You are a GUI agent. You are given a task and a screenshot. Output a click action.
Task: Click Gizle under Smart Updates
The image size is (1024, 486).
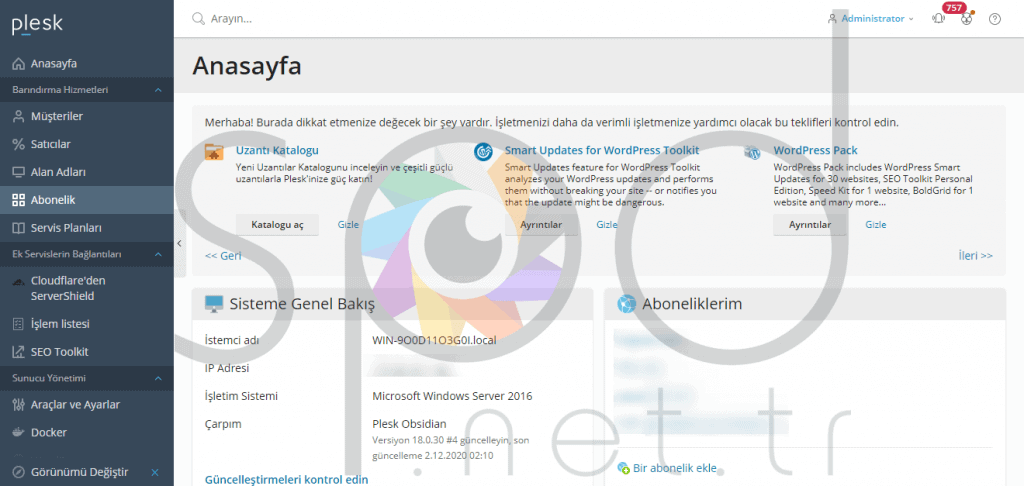point(607,225)
